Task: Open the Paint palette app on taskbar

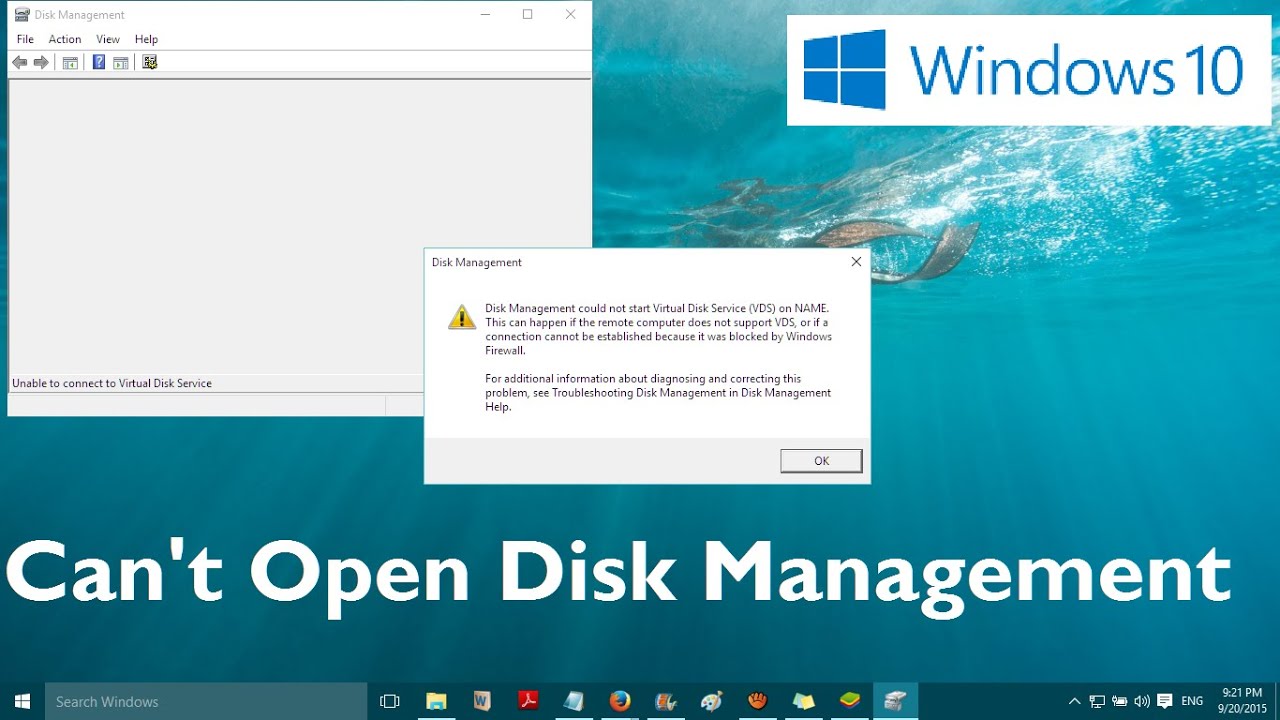Action: (712, 701)
